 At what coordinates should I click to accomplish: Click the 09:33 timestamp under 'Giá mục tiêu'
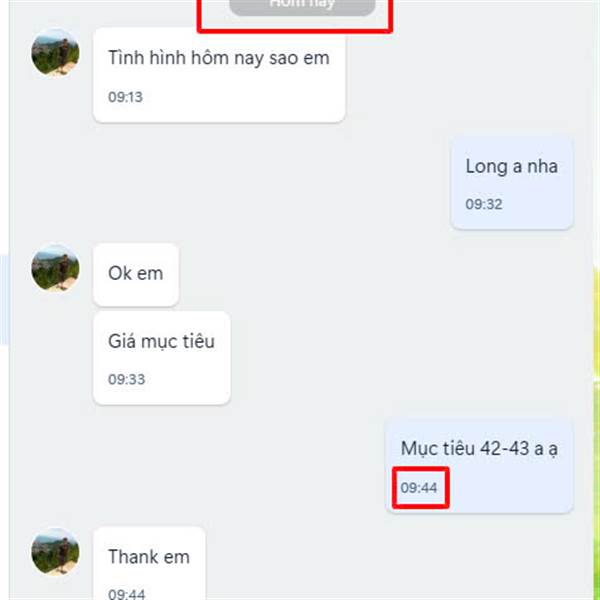click(126, 379)
